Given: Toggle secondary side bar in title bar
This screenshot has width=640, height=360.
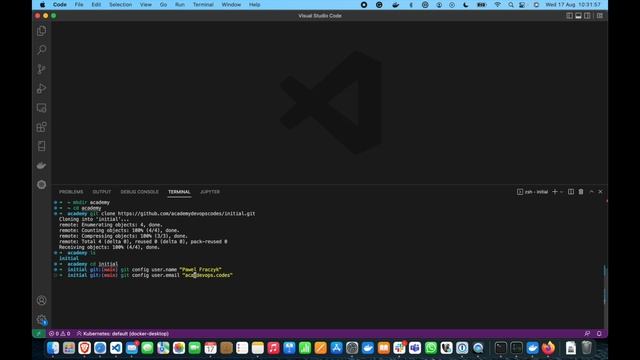Looking at the screenshot, I should (587, 16).
